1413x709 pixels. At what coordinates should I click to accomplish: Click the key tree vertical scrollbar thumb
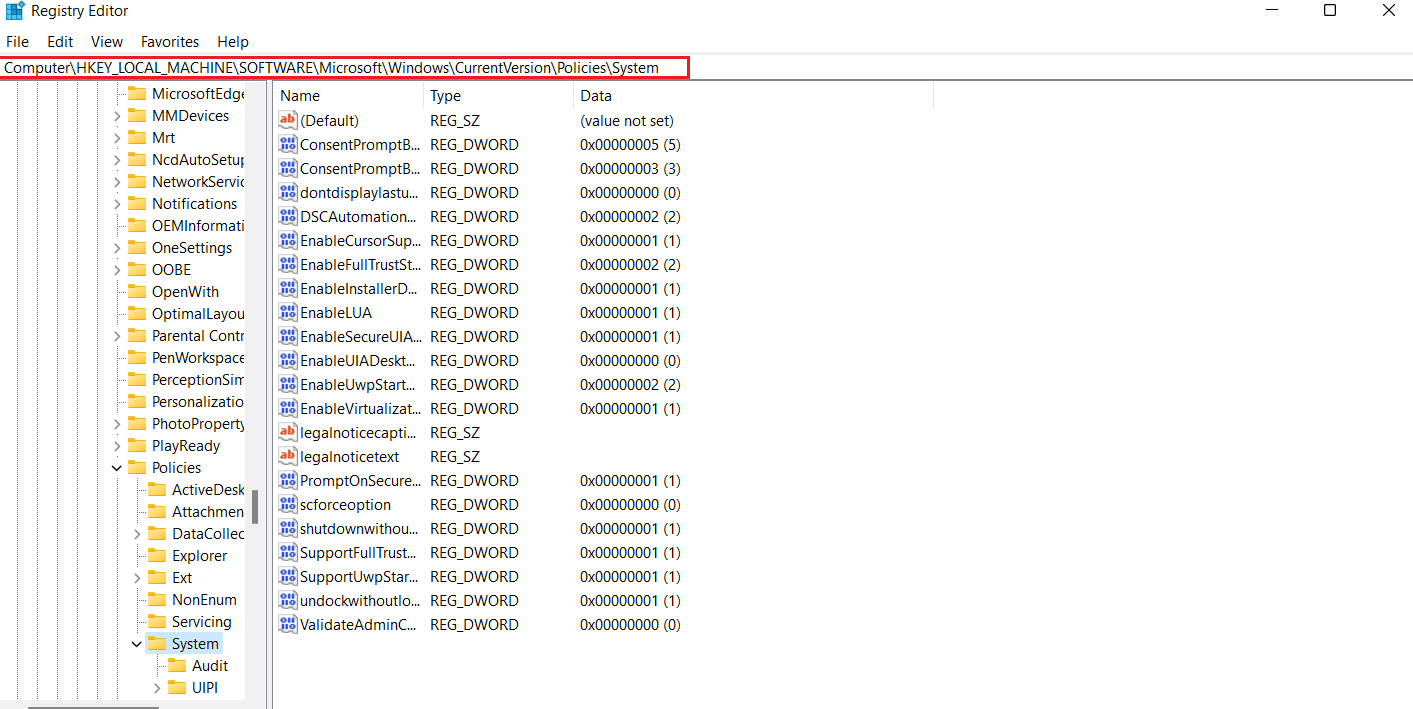[255, 506]
